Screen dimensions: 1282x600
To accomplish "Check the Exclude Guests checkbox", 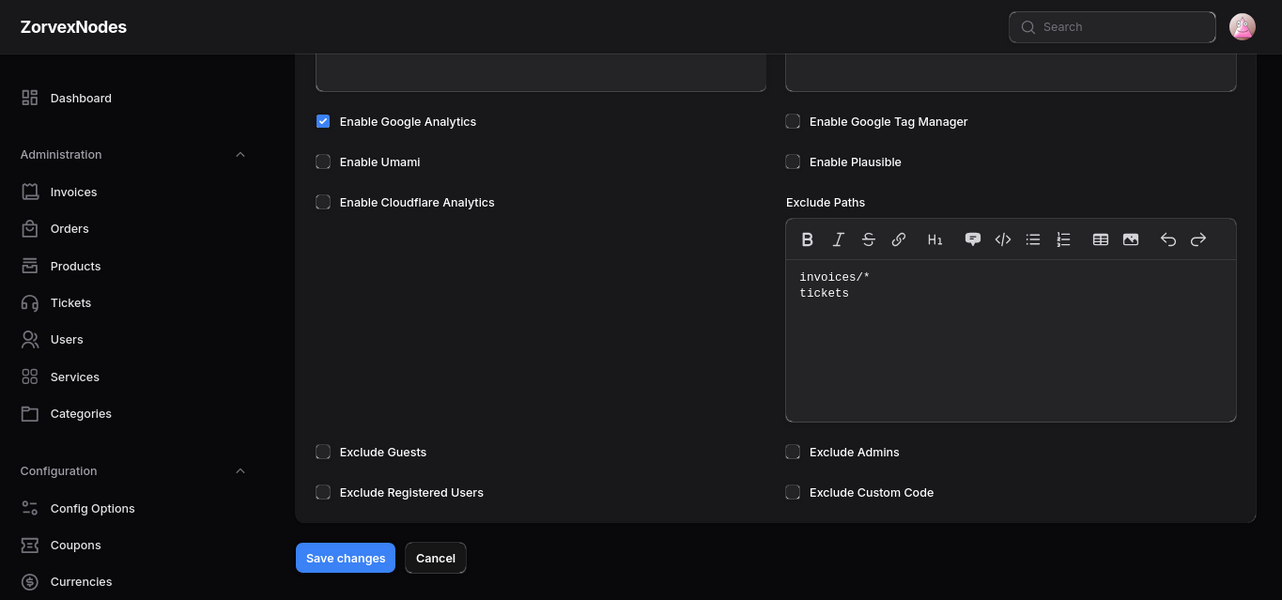I will pos(323,452).
